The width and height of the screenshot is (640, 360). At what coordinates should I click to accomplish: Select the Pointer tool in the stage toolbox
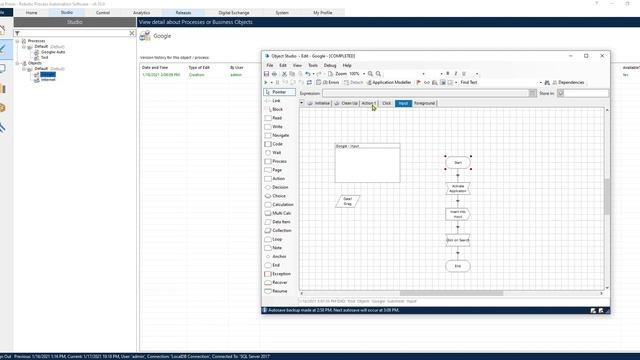[279, 92]
